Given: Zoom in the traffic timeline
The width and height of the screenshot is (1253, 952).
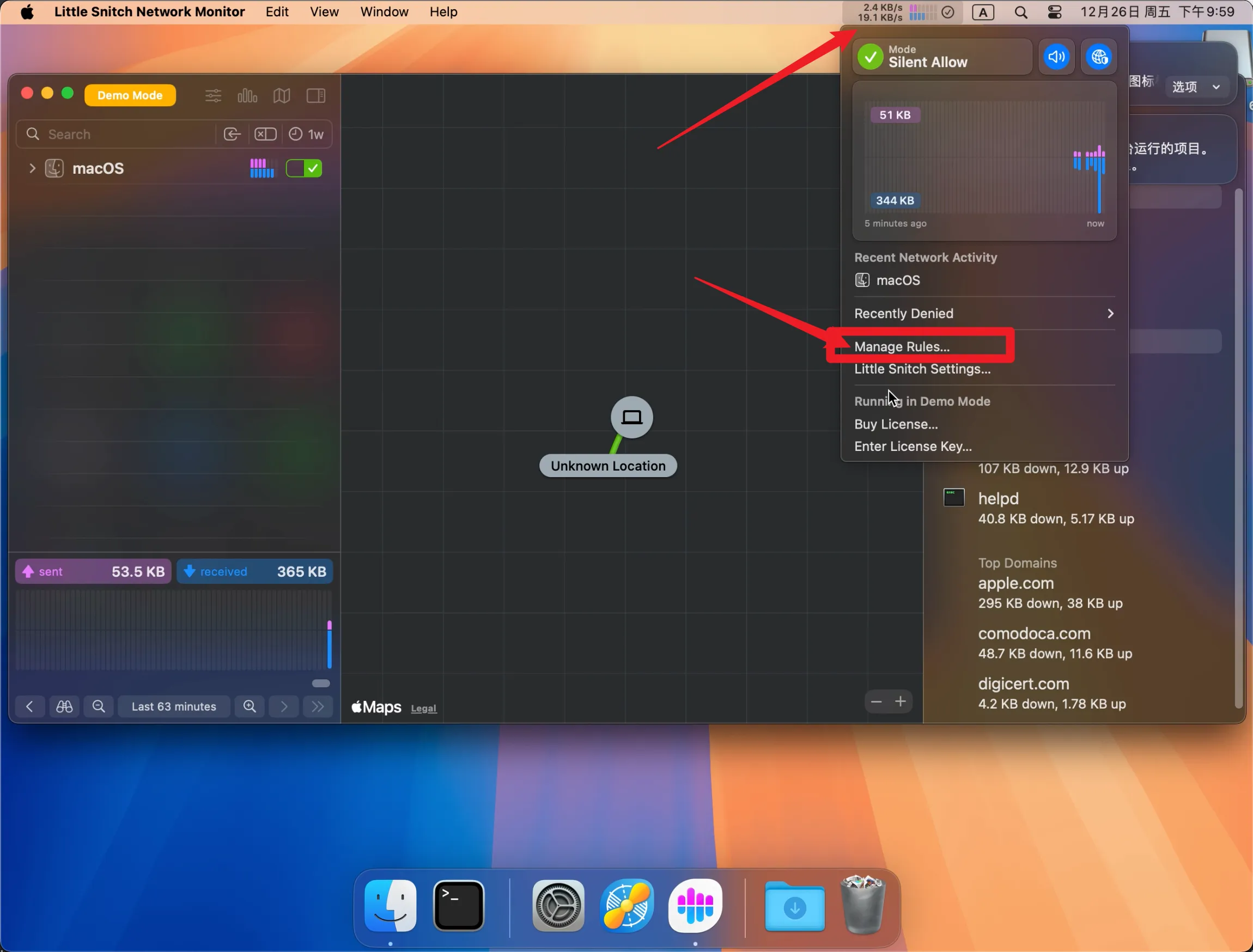Looking at the screenshot, I should click(x=250, y=706).
